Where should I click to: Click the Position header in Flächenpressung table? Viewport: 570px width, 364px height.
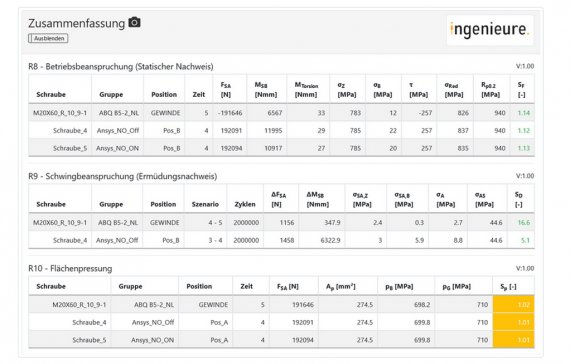199,286
